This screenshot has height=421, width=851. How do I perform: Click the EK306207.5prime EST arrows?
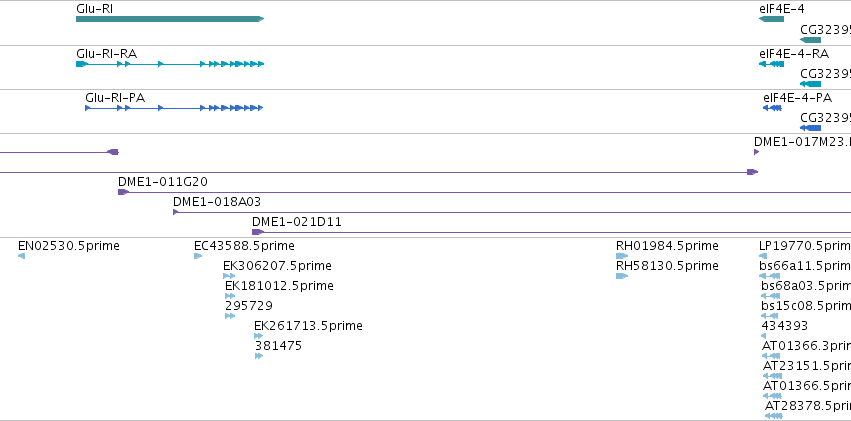229,276
